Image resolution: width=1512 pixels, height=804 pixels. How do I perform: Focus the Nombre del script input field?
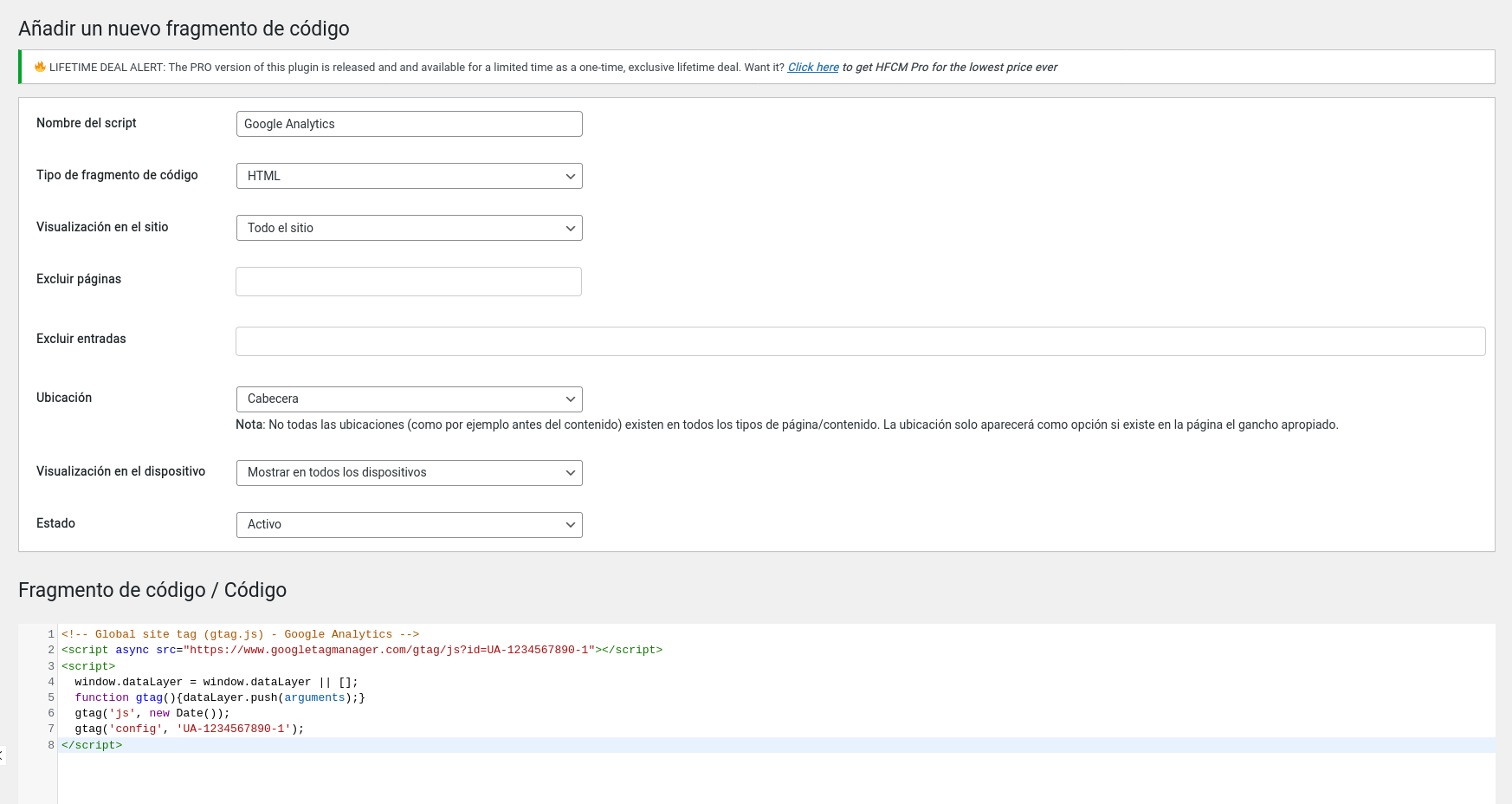point(409,124)
